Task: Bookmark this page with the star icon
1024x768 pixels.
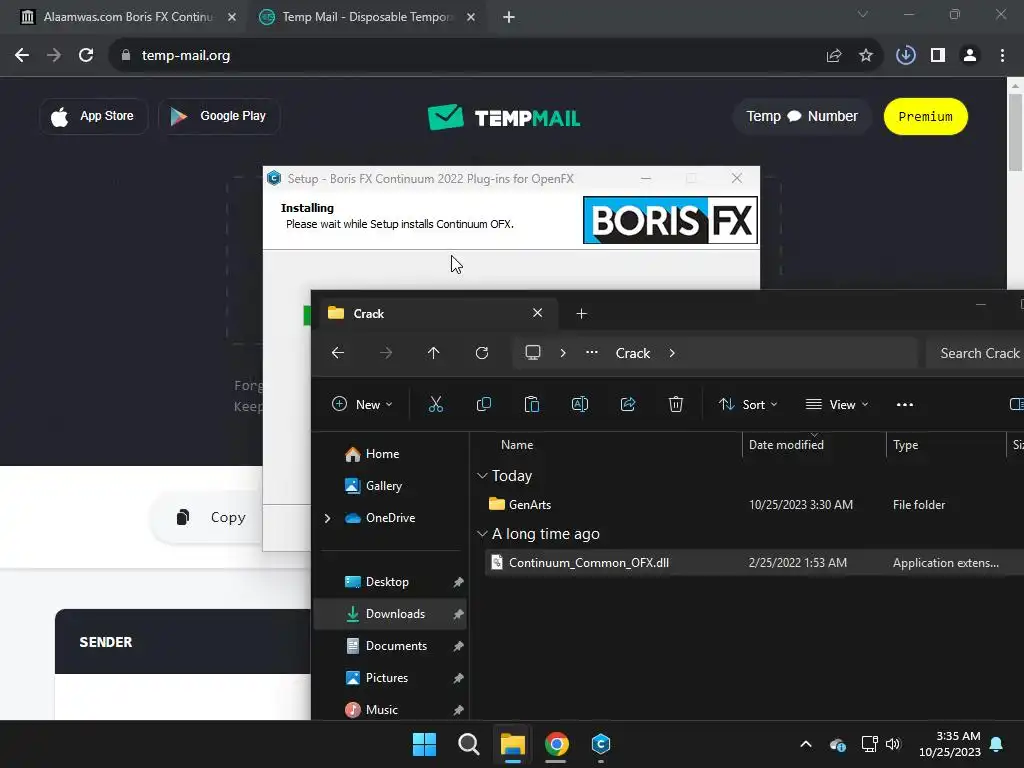Action: click(866, 56)
